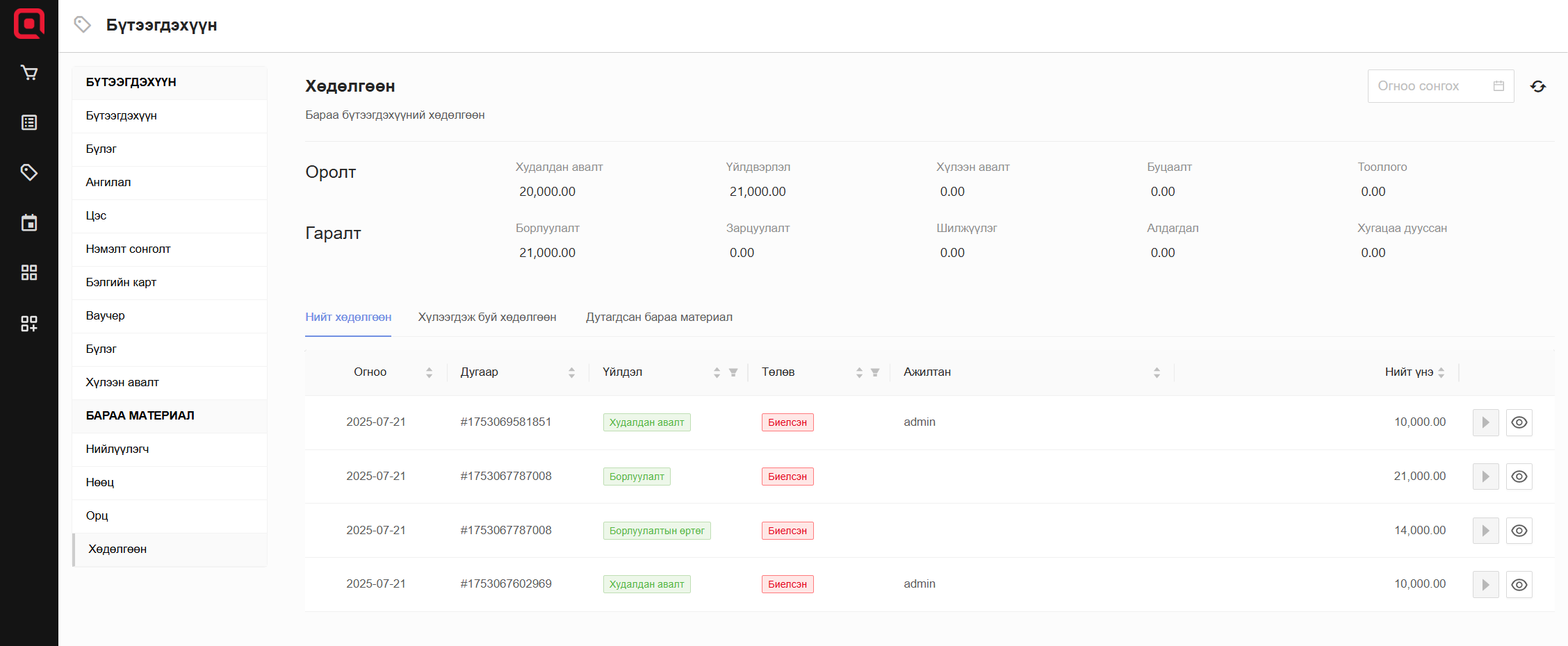Refresh the movement data with sync icon
Screen dimensions: 1568x646
pyautogui.click(x=1537, y=86)
